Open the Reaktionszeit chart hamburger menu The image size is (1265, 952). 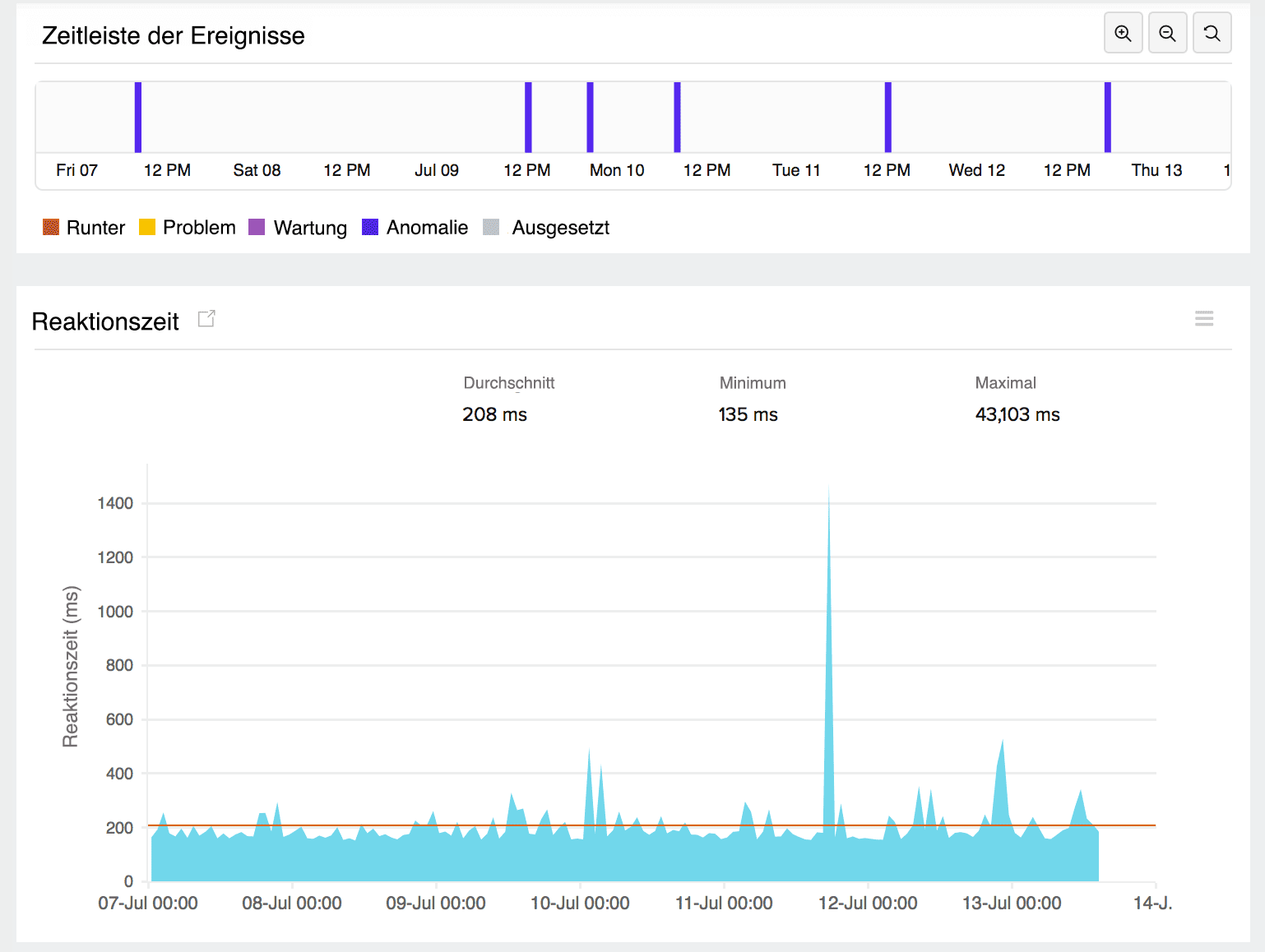[x=1204, y=319]
